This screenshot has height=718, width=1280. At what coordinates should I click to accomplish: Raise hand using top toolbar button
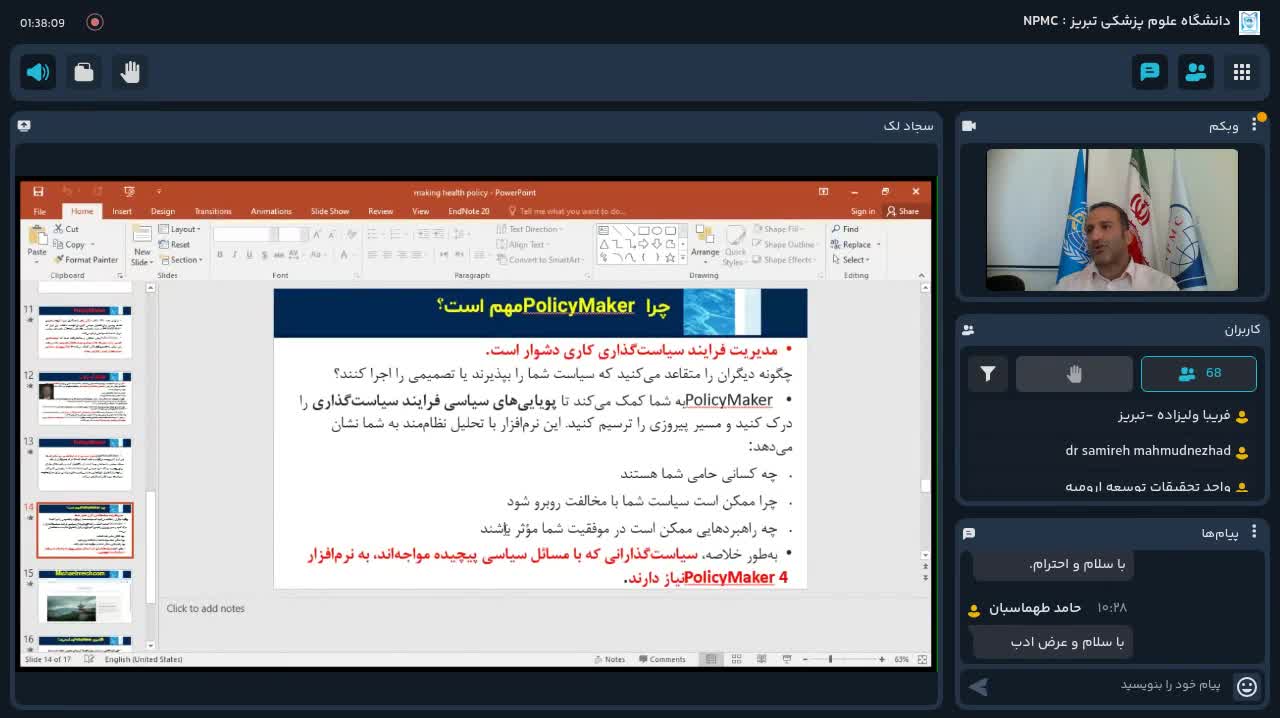click(130, 72)
